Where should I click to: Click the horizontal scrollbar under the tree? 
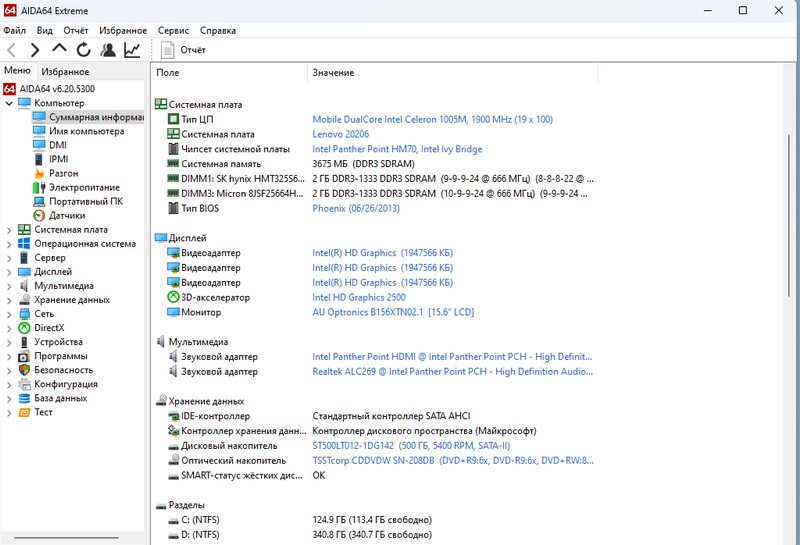tap(66, 537)
